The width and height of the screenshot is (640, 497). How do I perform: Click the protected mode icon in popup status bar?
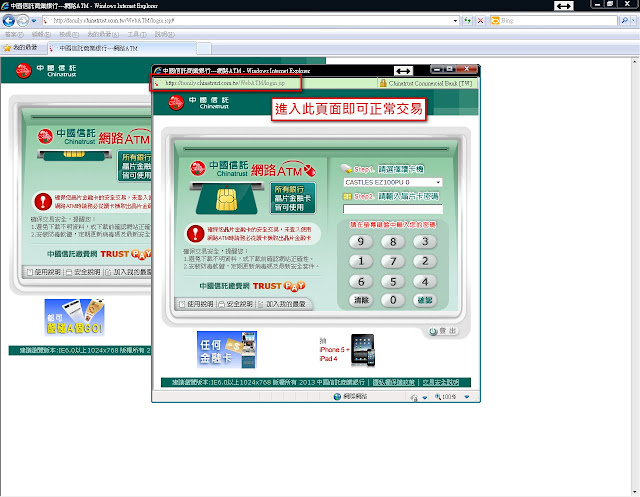click(x=414, y=397)
